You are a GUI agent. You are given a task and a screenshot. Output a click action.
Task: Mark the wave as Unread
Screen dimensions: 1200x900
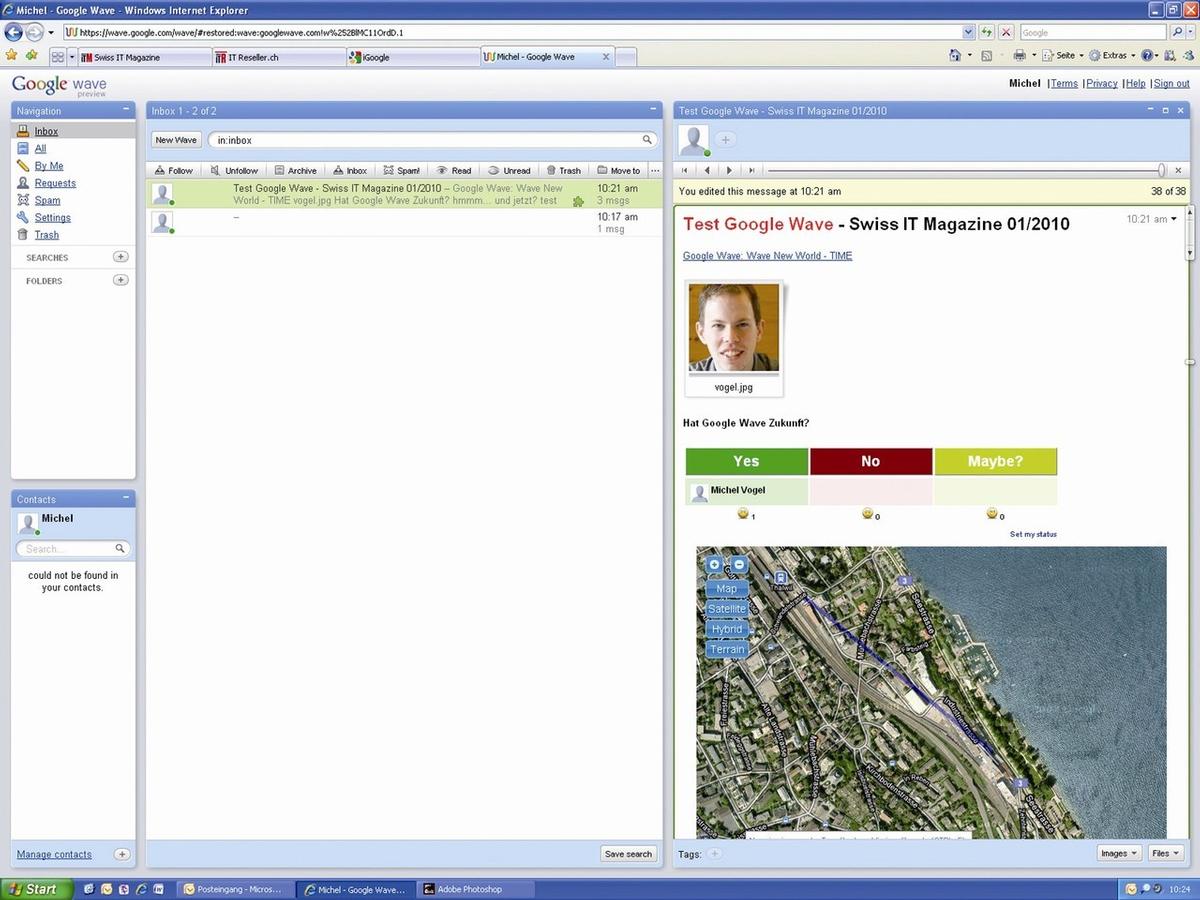click(509, 171)
